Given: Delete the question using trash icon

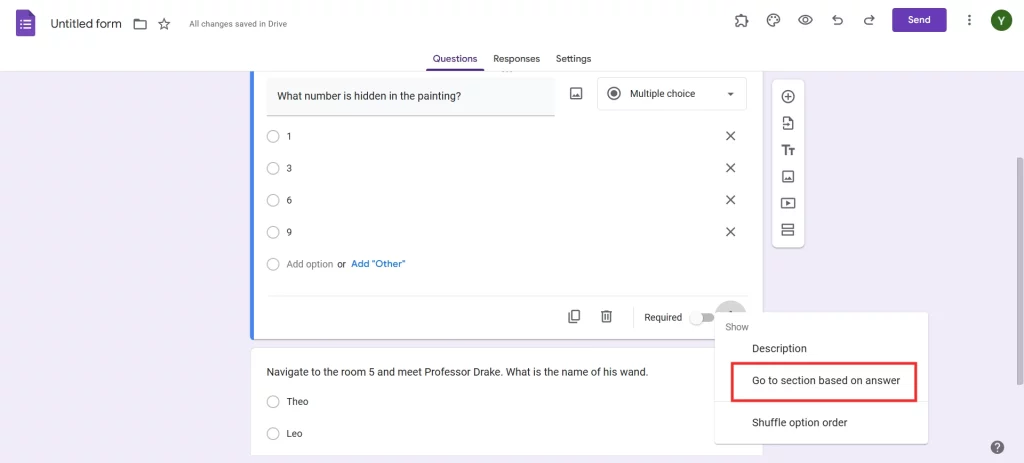Looking at the screenshot, I should point(606,316).
